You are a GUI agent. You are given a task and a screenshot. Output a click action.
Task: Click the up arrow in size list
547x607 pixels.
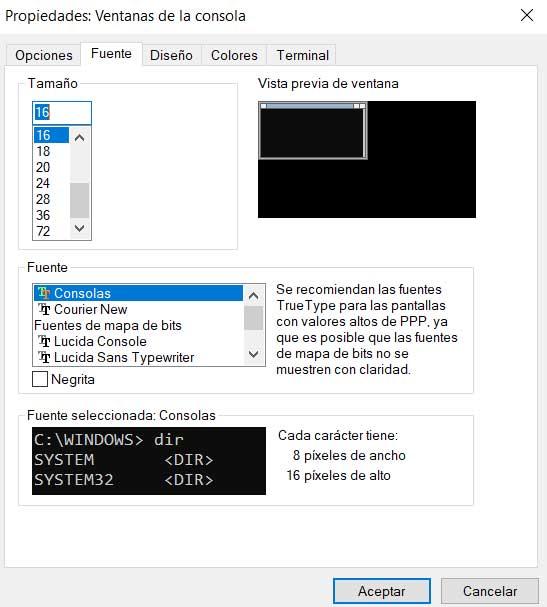point(79,137)
